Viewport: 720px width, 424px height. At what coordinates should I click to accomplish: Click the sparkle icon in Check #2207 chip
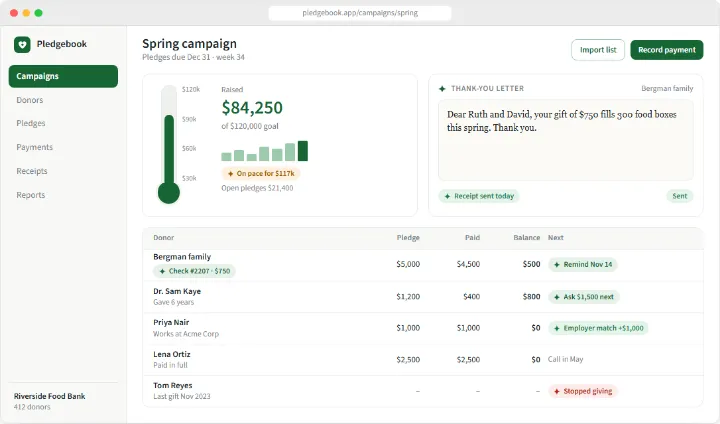click(162, 271)
